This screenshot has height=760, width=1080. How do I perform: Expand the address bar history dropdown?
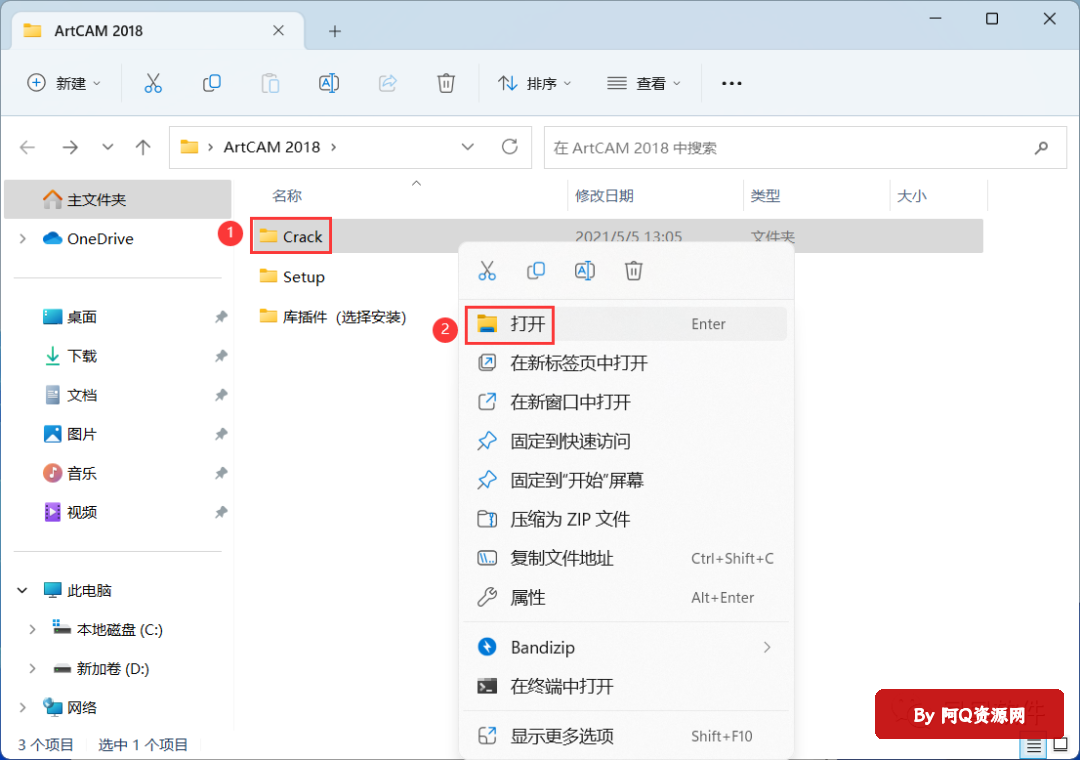[x=468, y=147]
